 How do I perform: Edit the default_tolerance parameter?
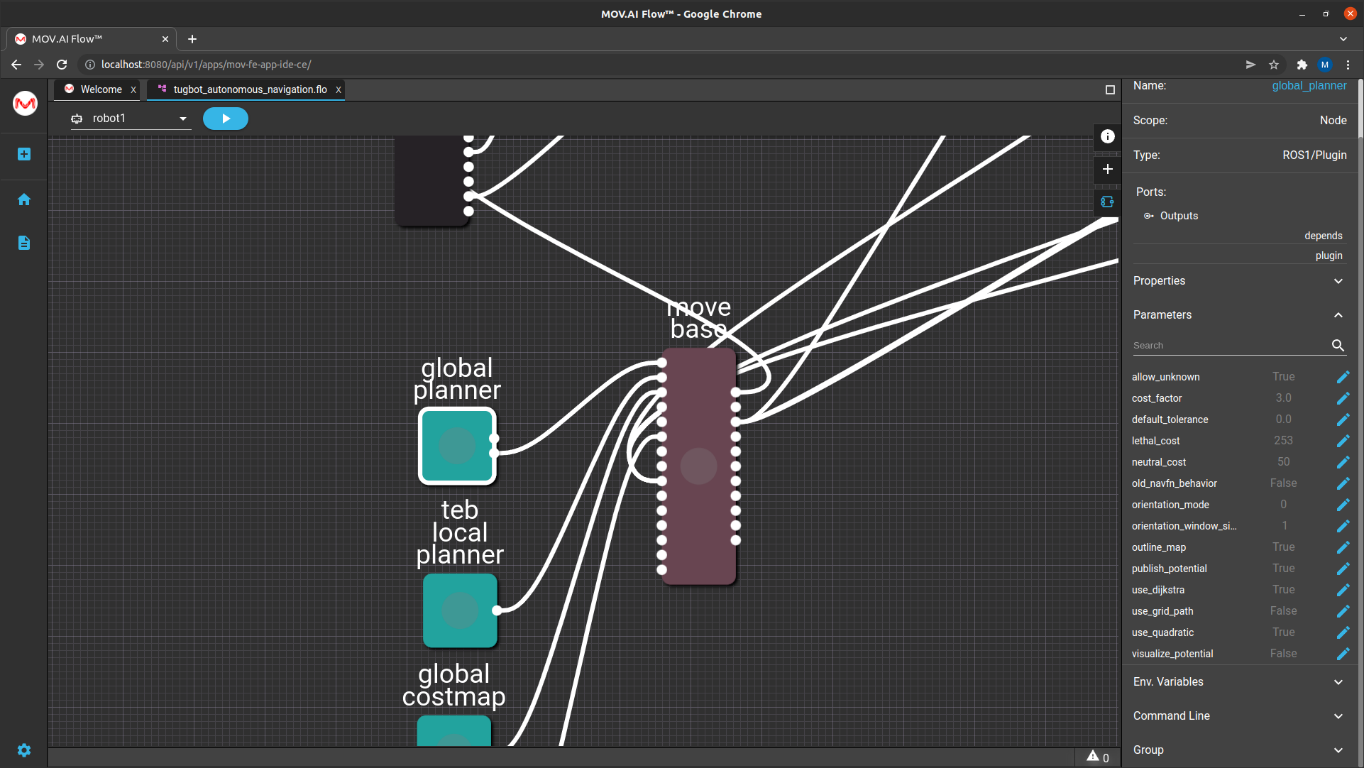click(x=1343, y=419)
